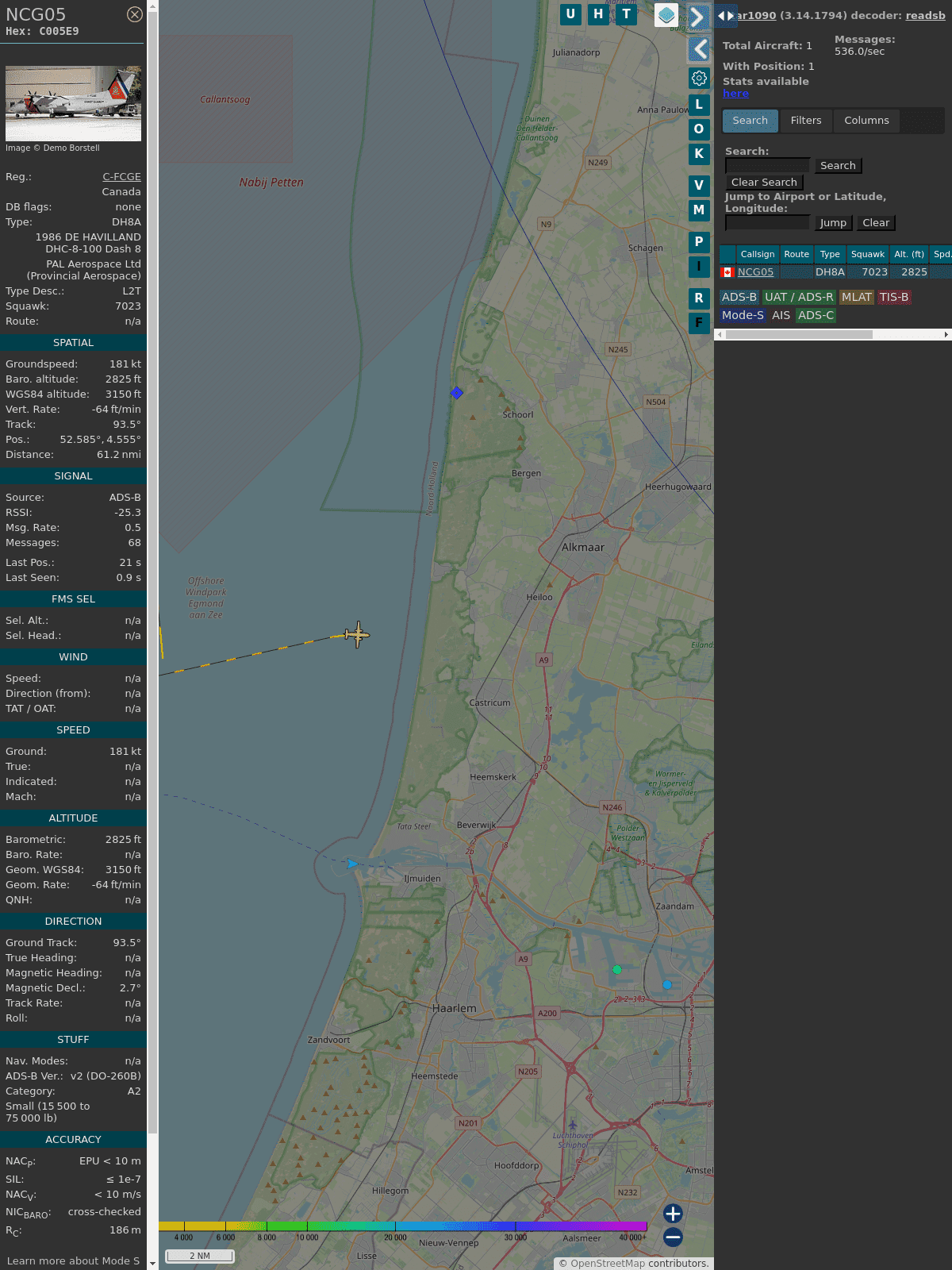Click the T map button
Image resolution: width=952 pixels, height=1270 pixels.
click(627, 14)
